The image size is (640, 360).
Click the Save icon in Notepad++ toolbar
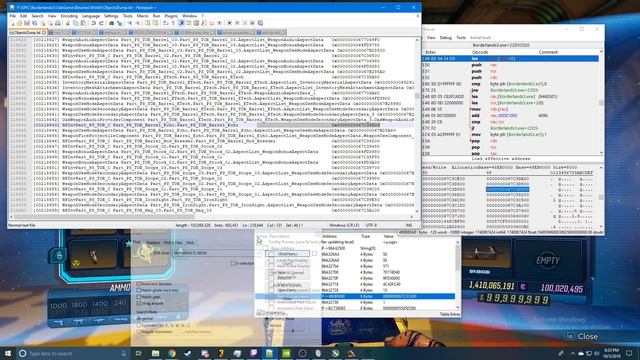pos(27,23)
